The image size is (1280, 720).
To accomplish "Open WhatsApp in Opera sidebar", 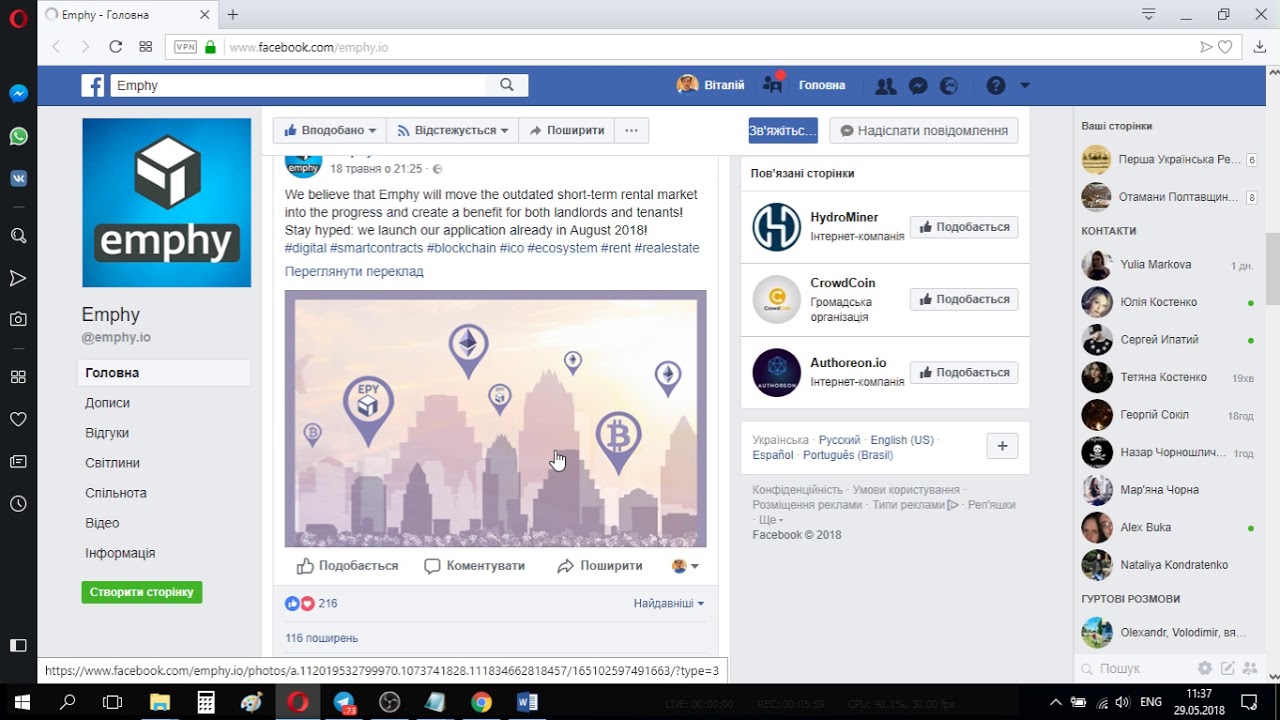I will coord(18,136).
